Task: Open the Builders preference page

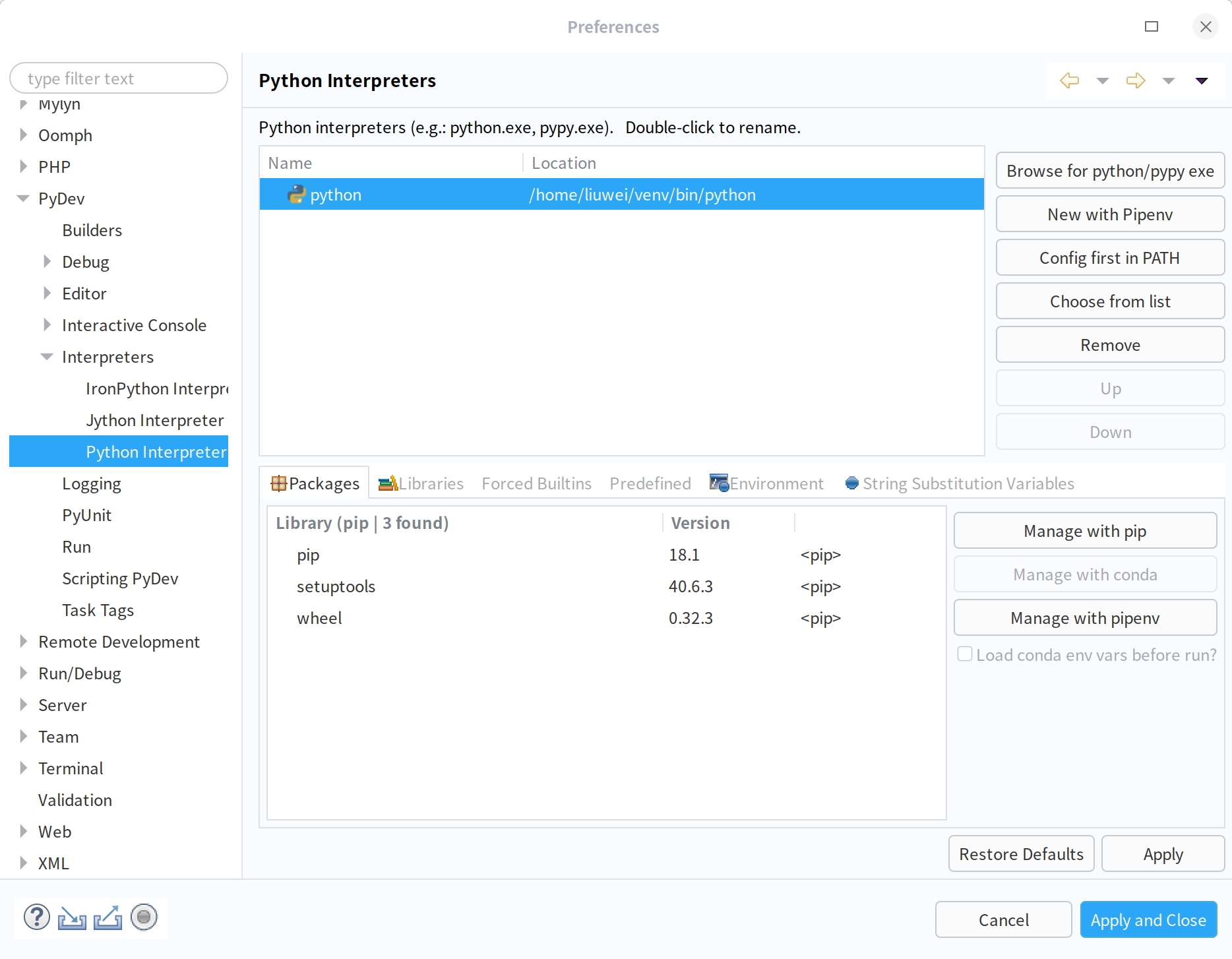Action: 92,230
